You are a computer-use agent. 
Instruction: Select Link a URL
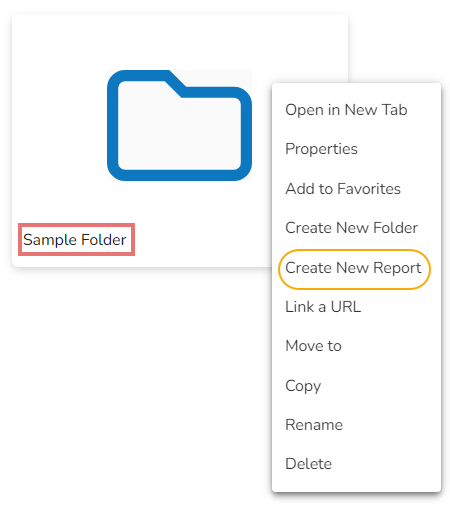[x=323, y=307]
